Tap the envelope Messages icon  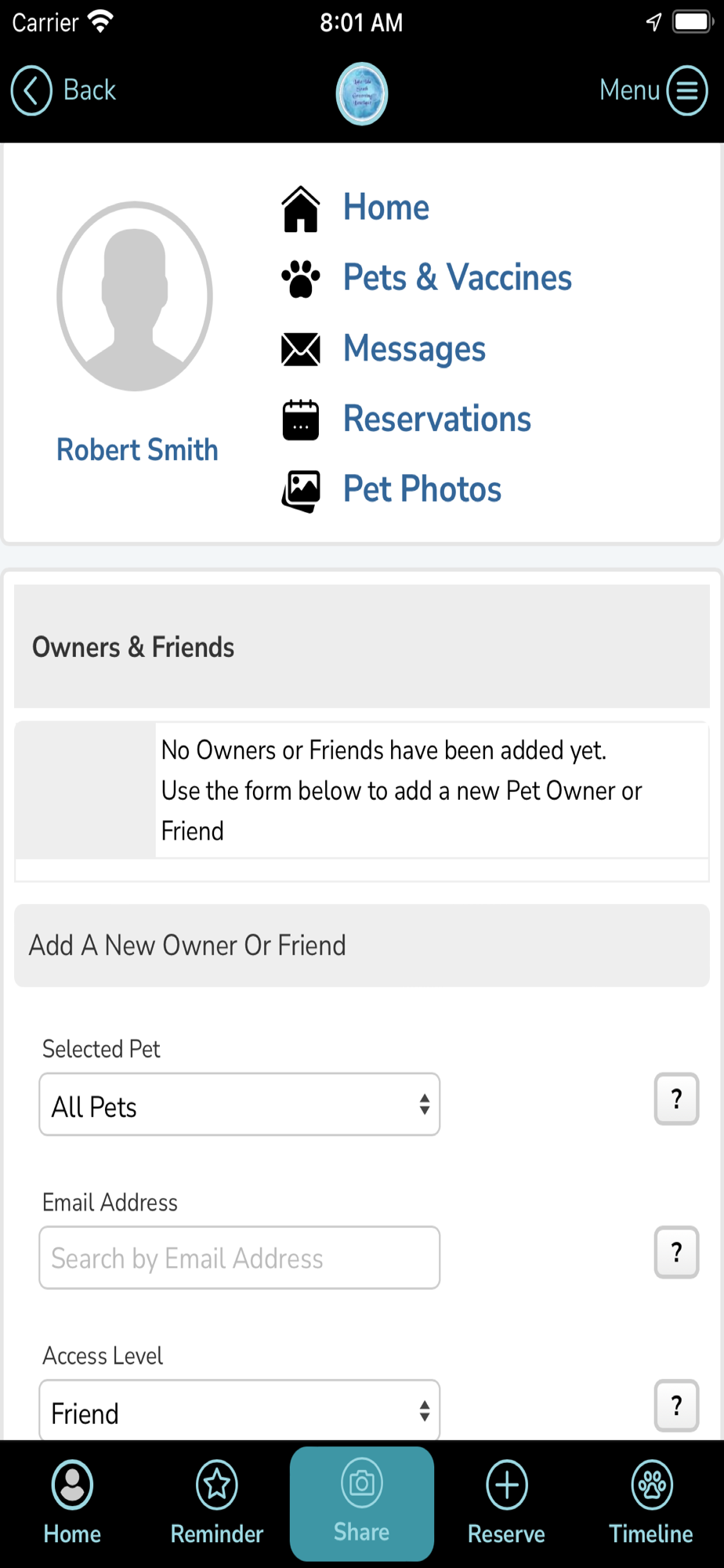click(301, 350)
